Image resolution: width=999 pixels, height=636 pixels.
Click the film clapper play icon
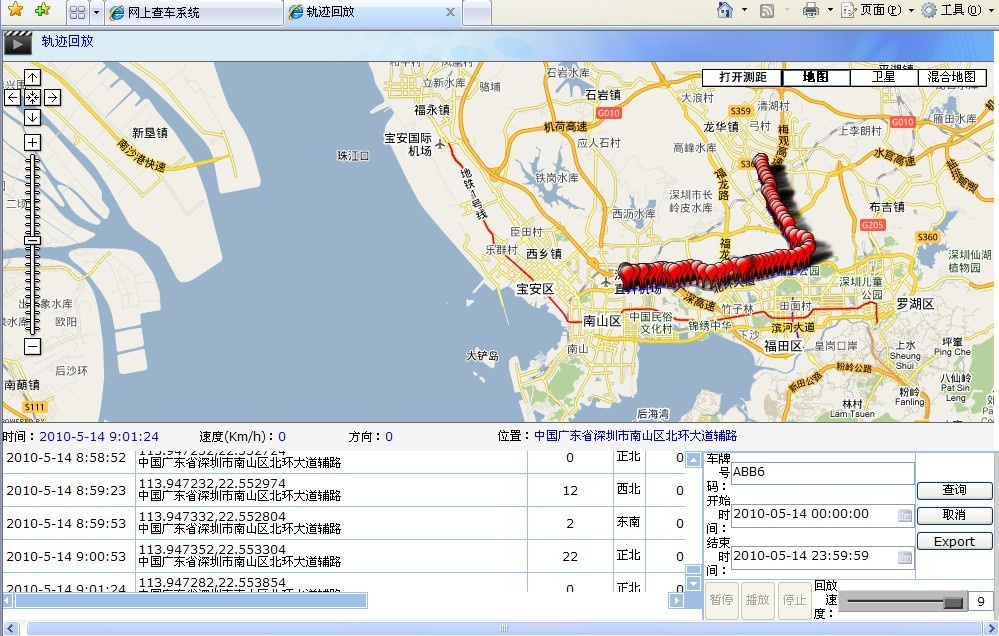coord(17,43)
